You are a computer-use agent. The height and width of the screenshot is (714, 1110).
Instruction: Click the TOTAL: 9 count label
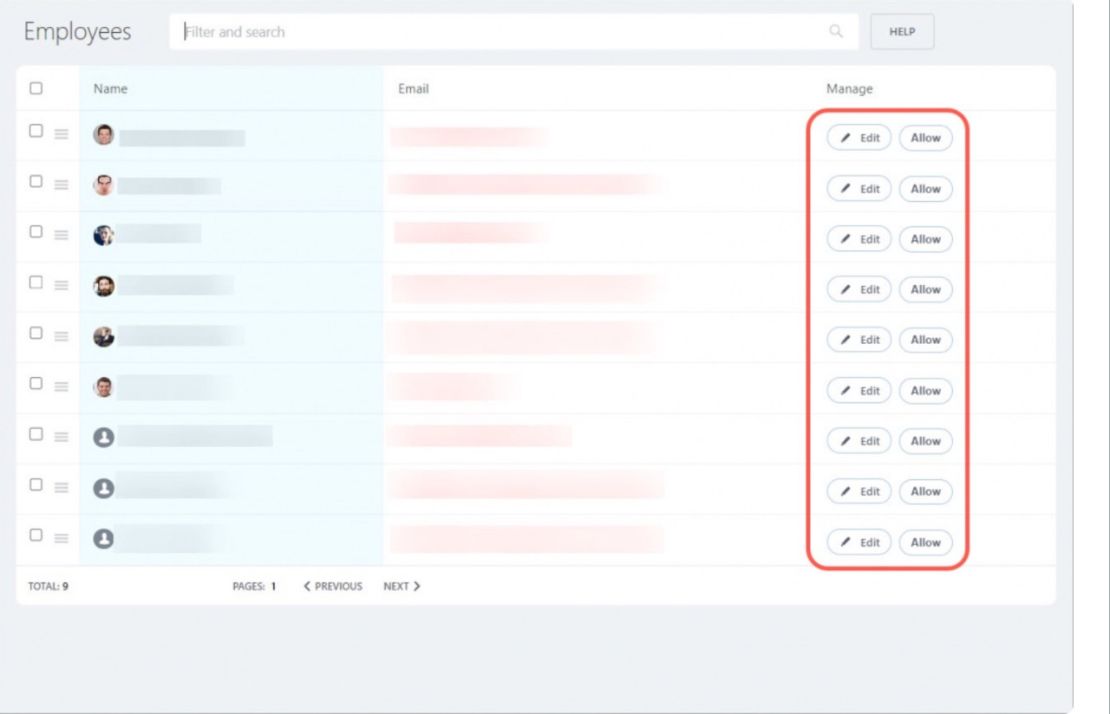tap(48, 586)
